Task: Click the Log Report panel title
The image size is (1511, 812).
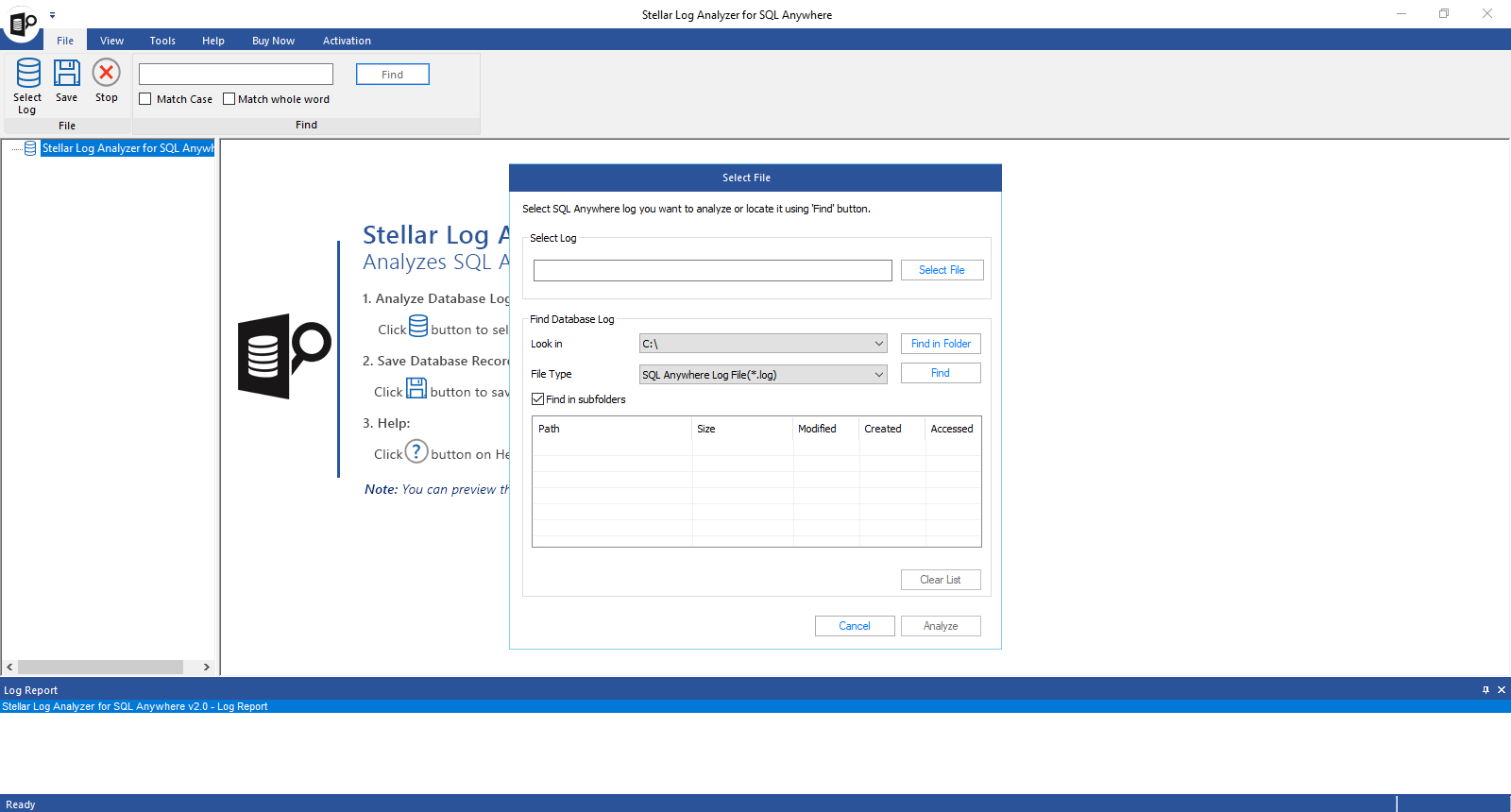Action: 31,690
